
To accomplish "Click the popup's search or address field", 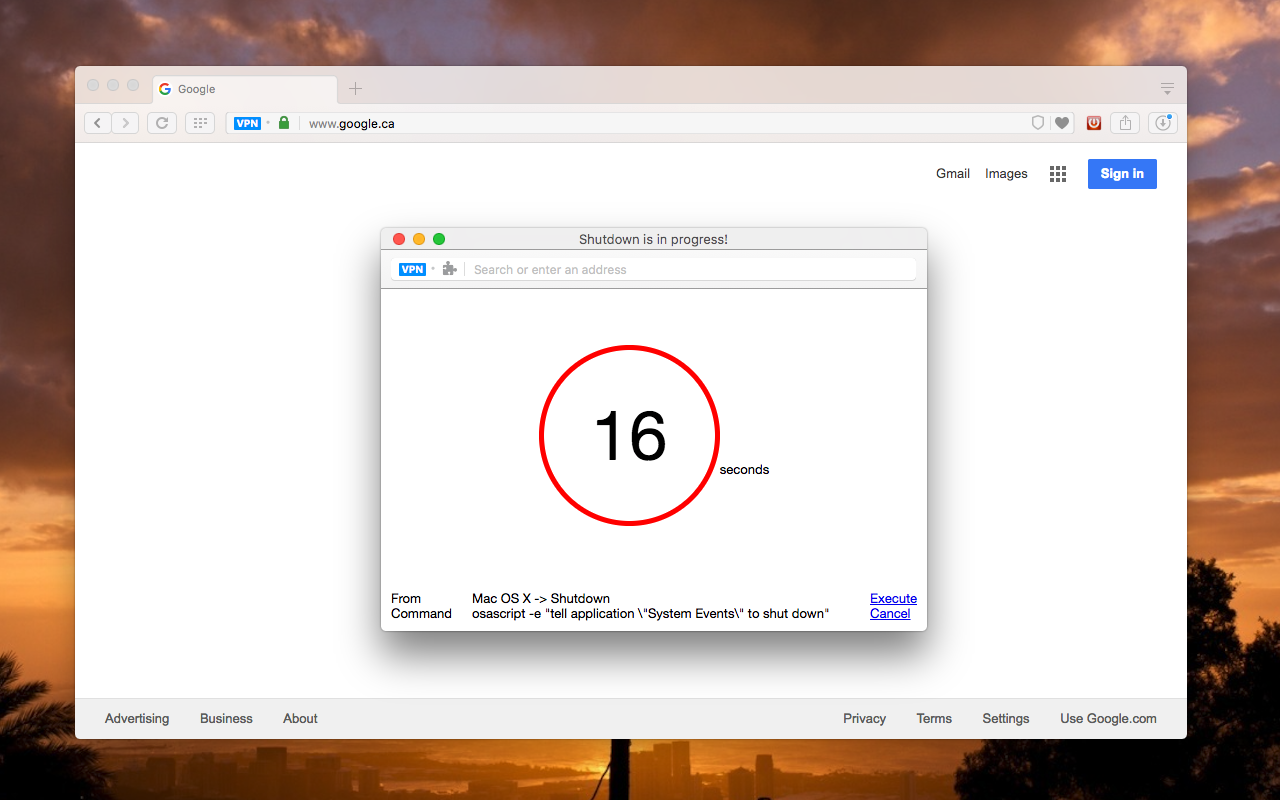I will pos(690,269).
